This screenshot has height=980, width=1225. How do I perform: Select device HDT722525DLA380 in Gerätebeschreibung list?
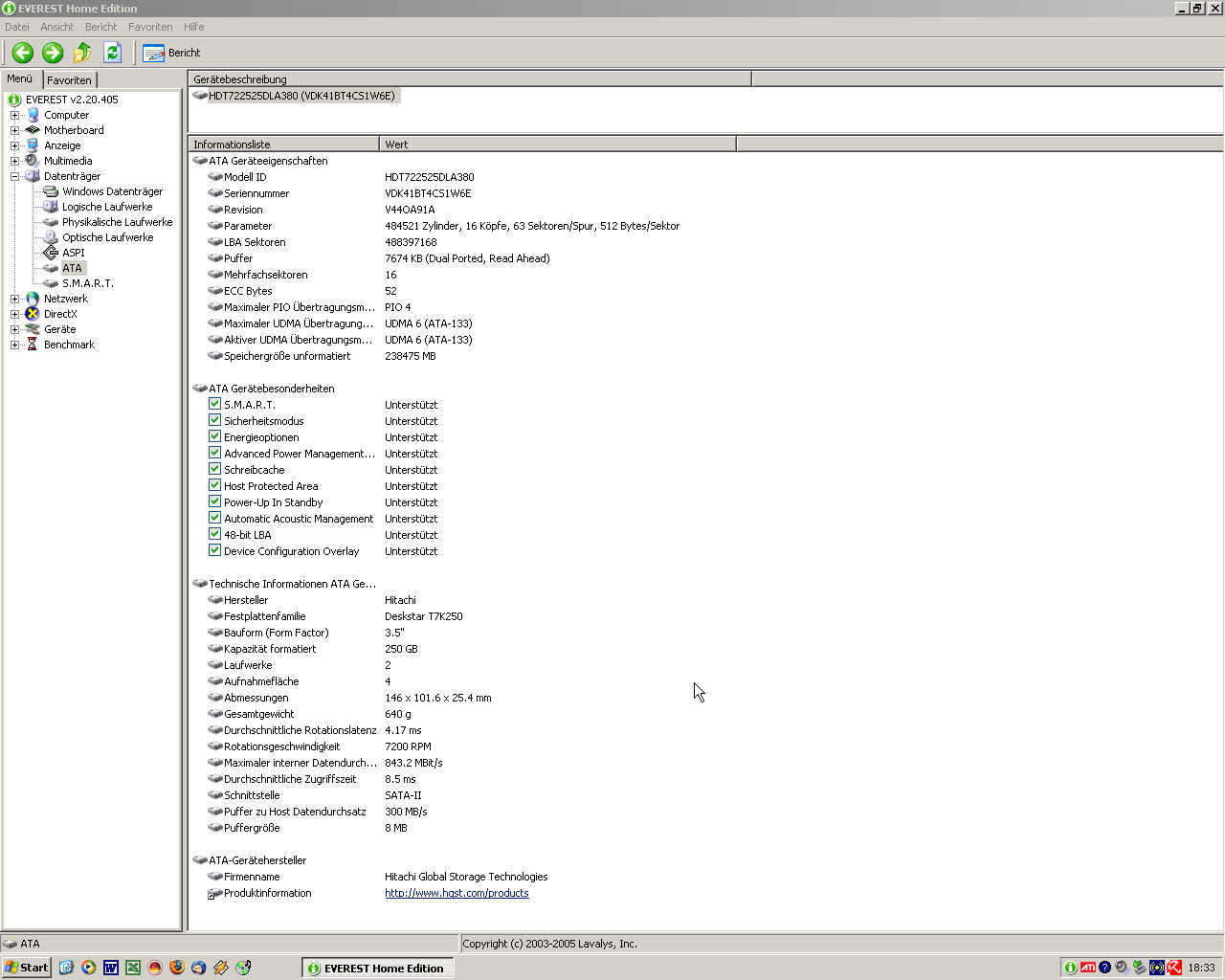pyautogui.click(x=301, y=96)
